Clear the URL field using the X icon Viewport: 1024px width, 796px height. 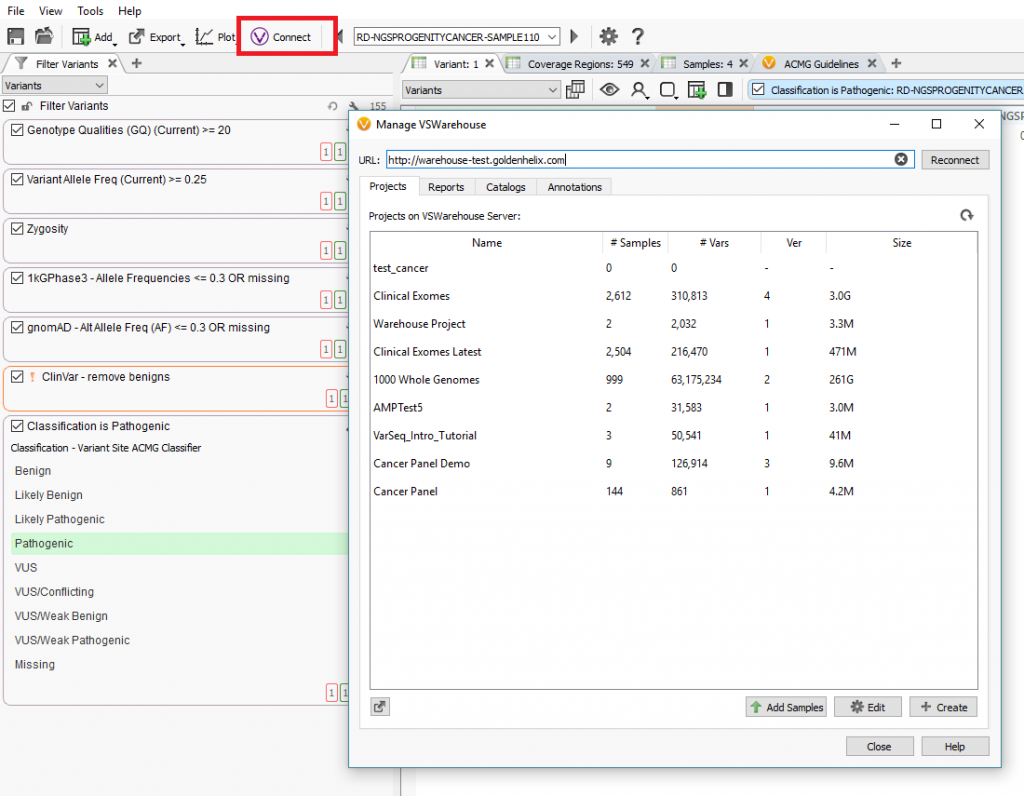(901, 158)
